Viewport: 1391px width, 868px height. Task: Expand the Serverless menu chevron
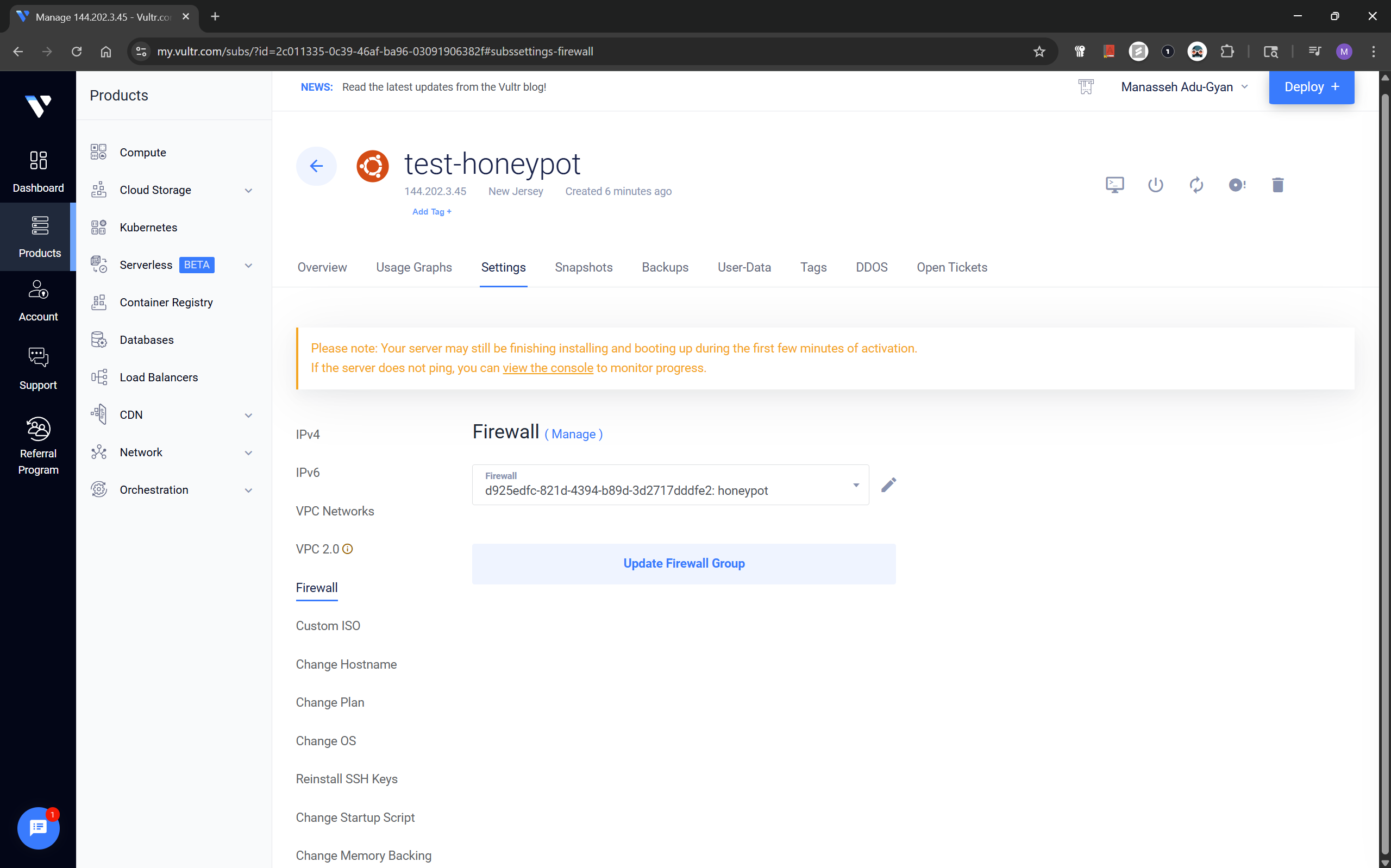248,265
